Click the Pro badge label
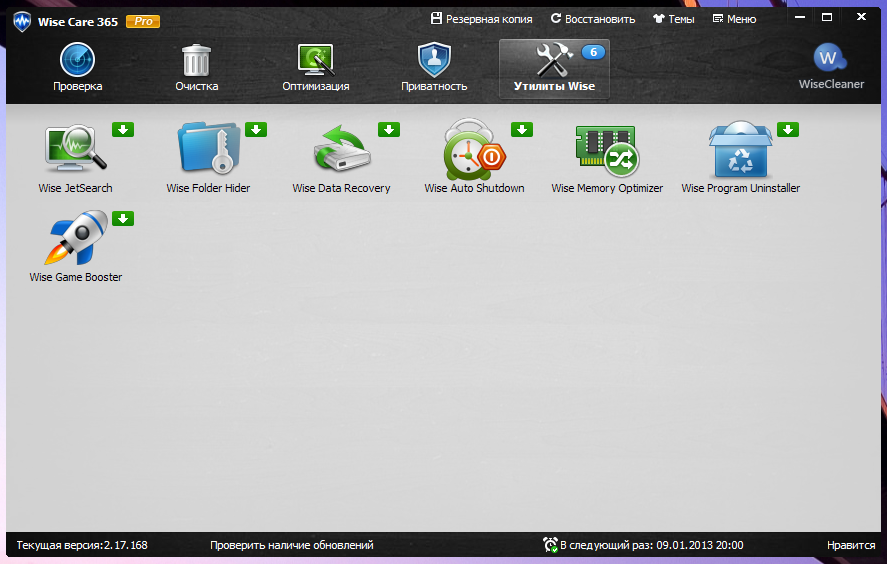The image size is (887, 564). tap(143, 21)
